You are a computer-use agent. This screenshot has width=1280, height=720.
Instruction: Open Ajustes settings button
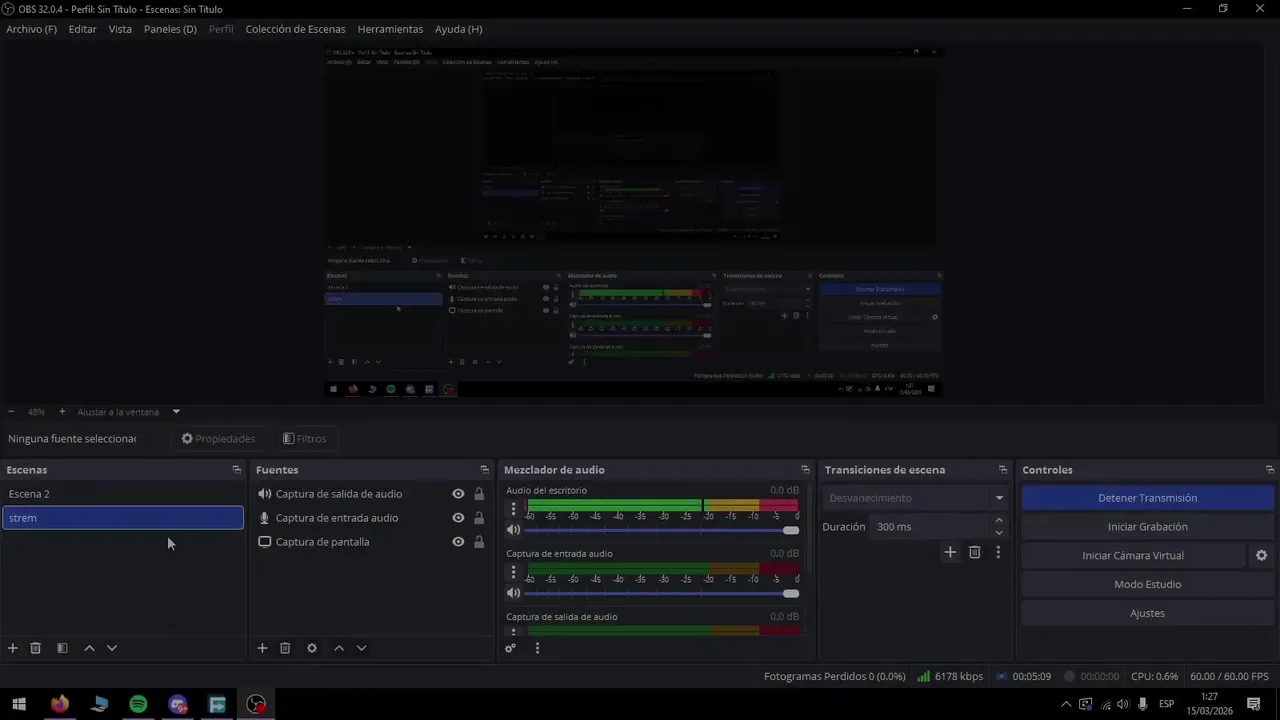(1147, 613)
